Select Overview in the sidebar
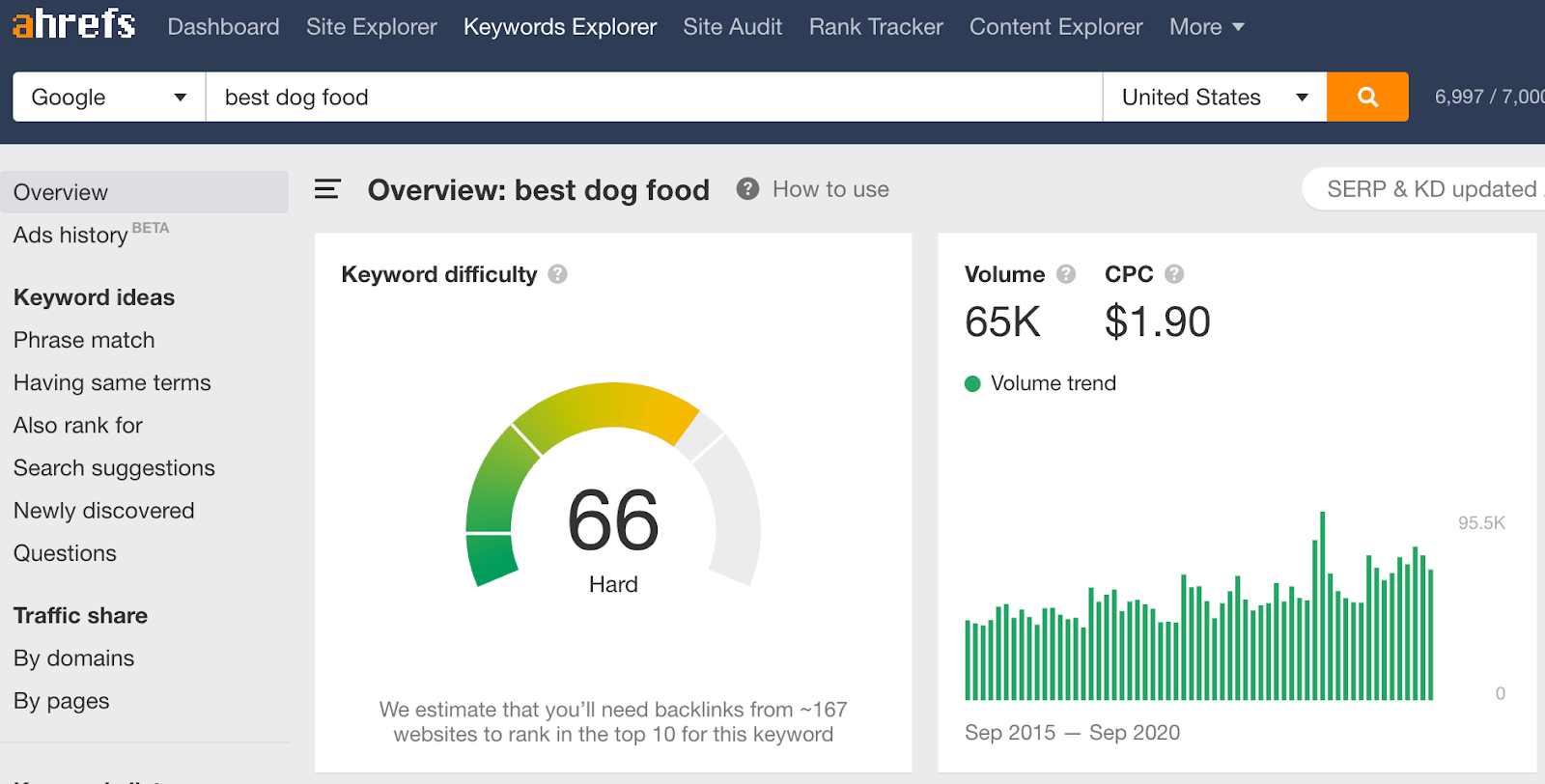The width and height of the screenshot is (1545, 784). [145, 192]
